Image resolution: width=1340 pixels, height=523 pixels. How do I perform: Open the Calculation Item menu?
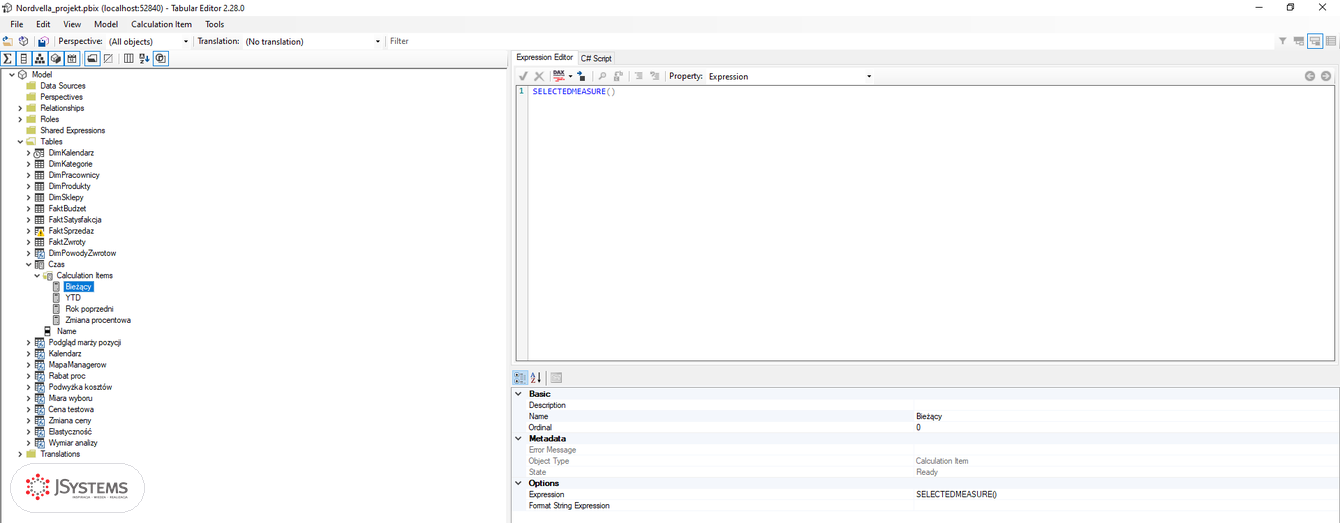pos(161,24)
